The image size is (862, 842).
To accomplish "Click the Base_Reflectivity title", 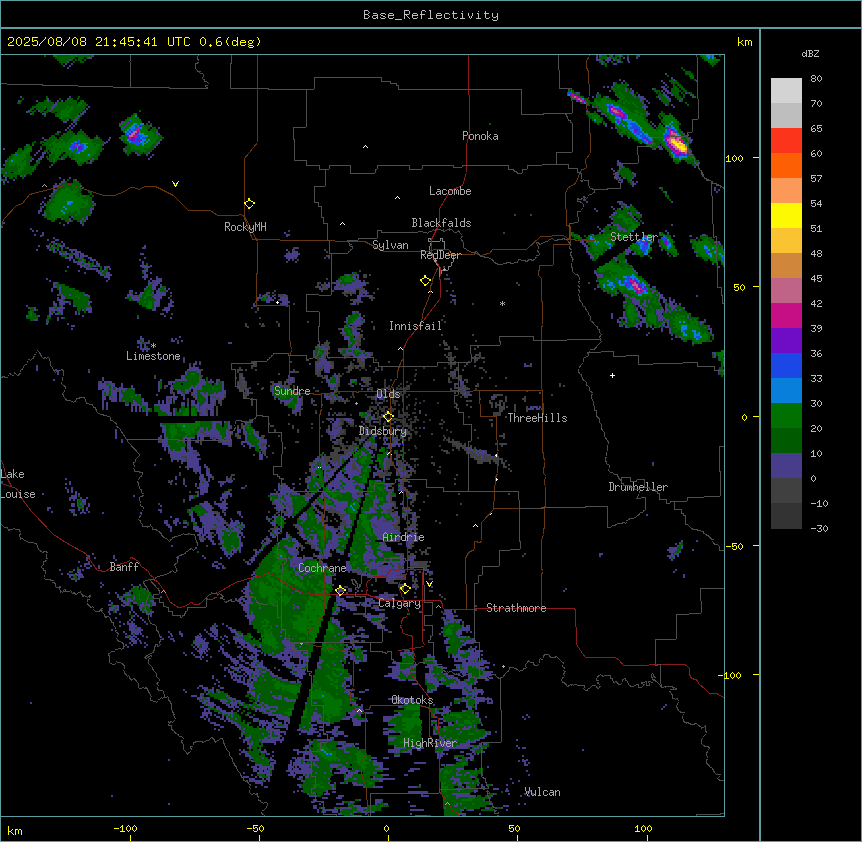I will (x=431, y=15).
